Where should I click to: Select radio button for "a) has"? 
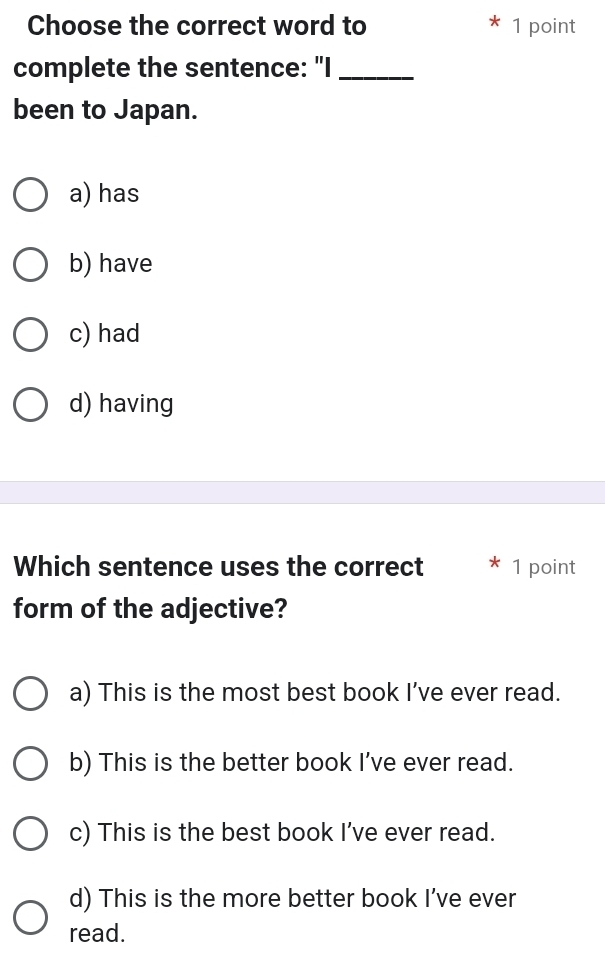pyautogui.click(x=30, y=195)
